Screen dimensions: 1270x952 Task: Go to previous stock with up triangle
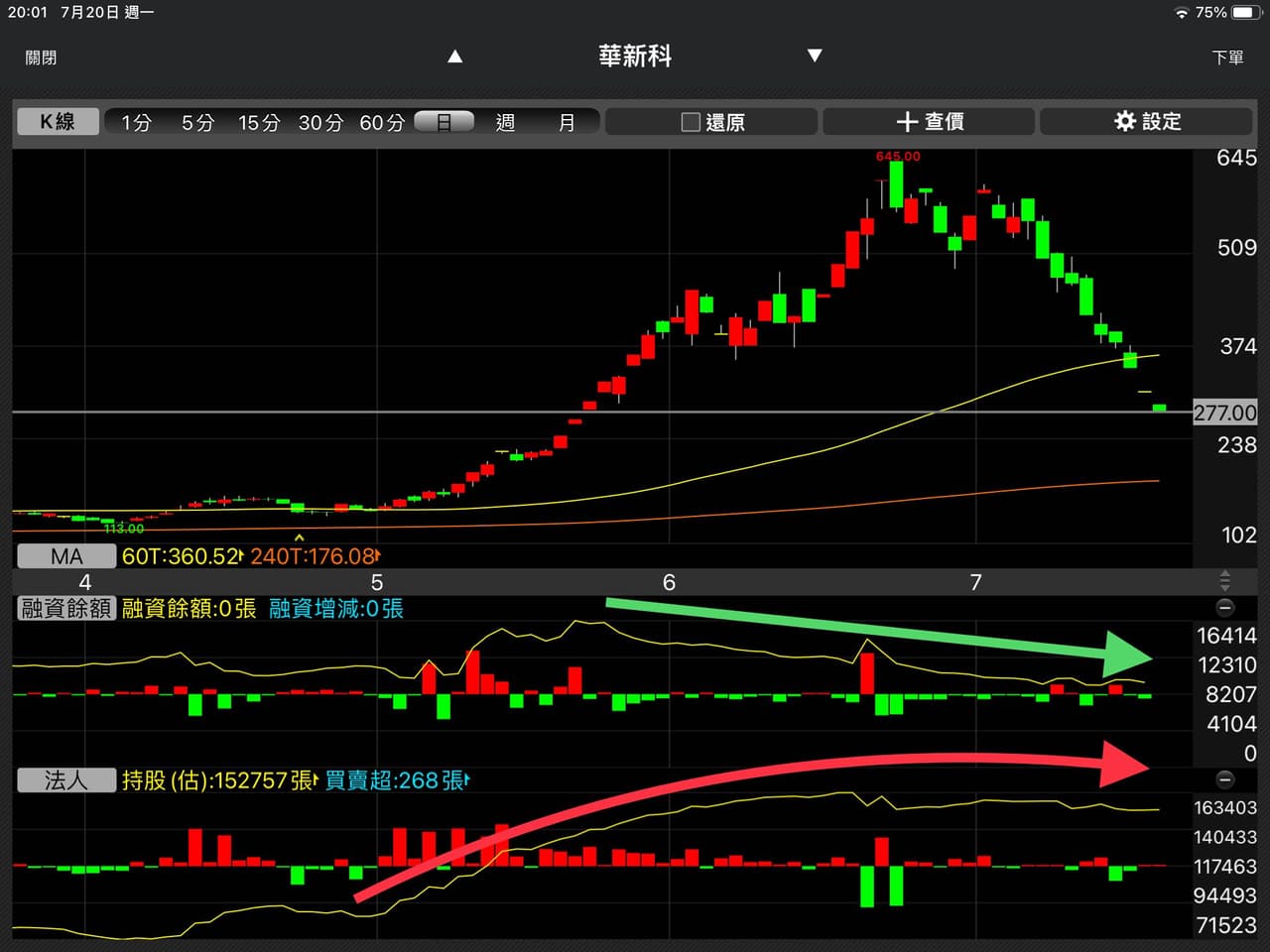click(x=454, y=57)
